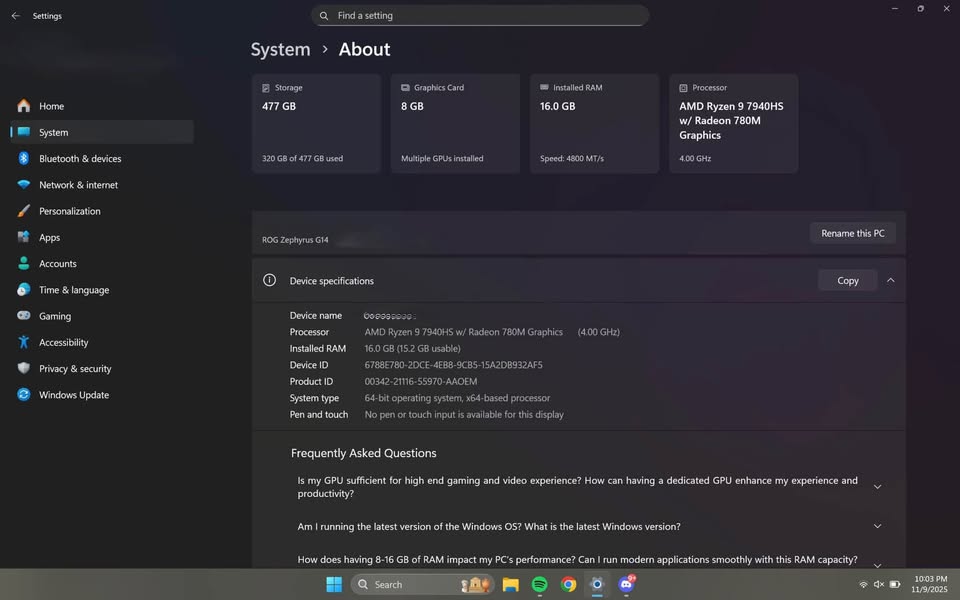Click the System breadcrumb link

[280, 50]
